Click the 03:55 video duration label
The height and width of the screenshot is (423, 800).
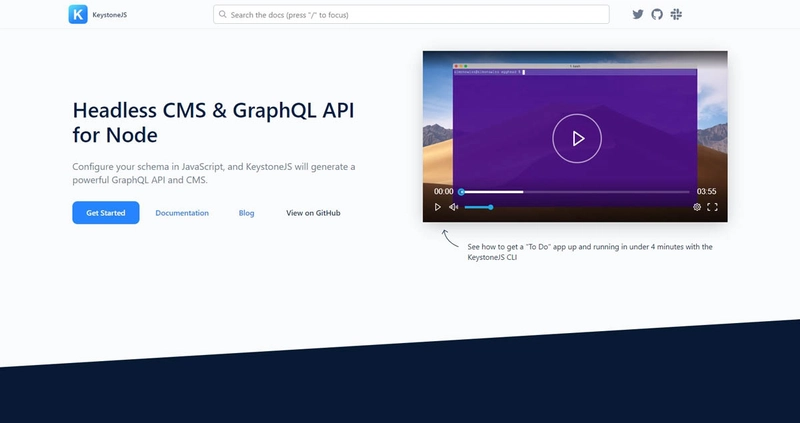click(x=706, y=191)
